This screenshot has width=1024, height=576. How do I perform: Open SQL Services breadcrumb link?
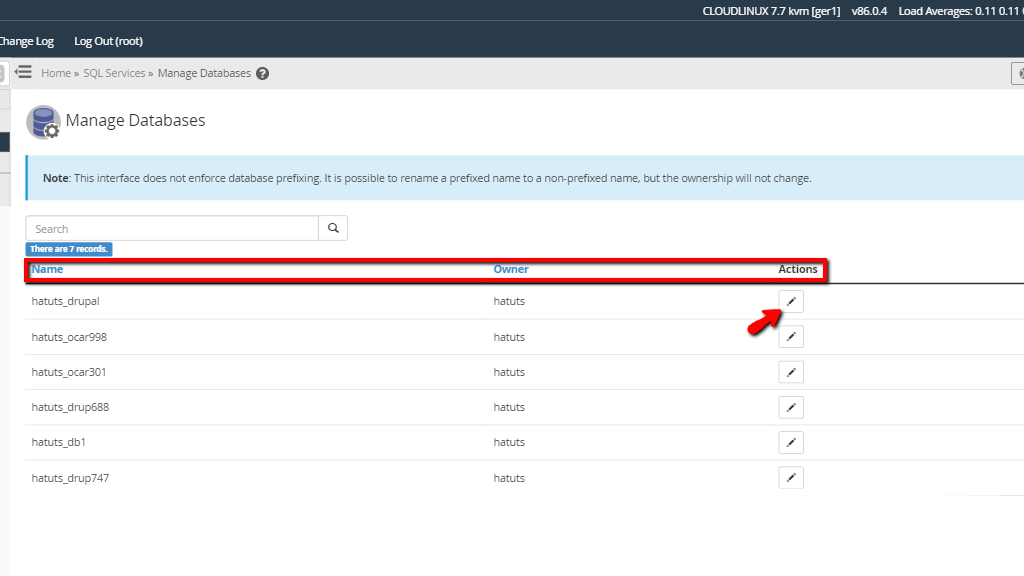pos(114,73)
